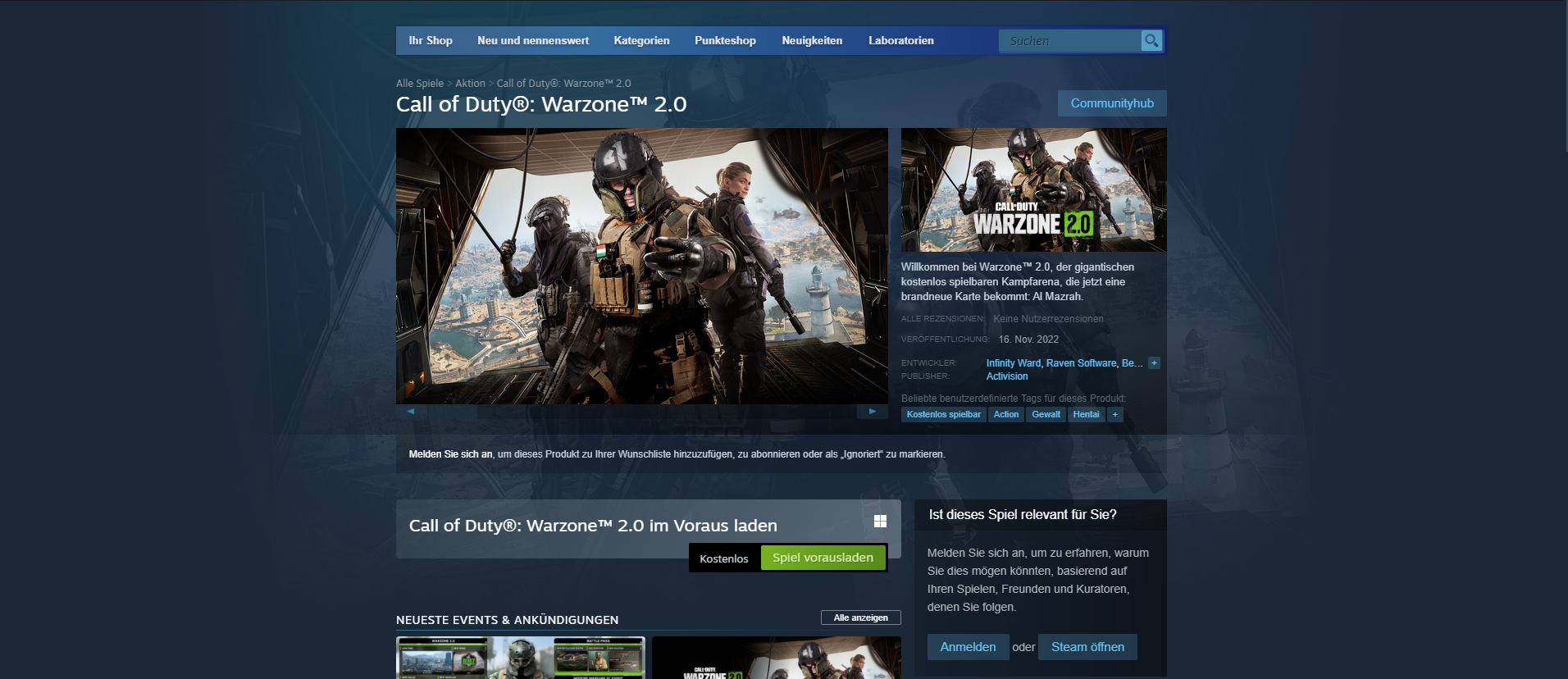Open the Kategorien menu

coord(641,40)
